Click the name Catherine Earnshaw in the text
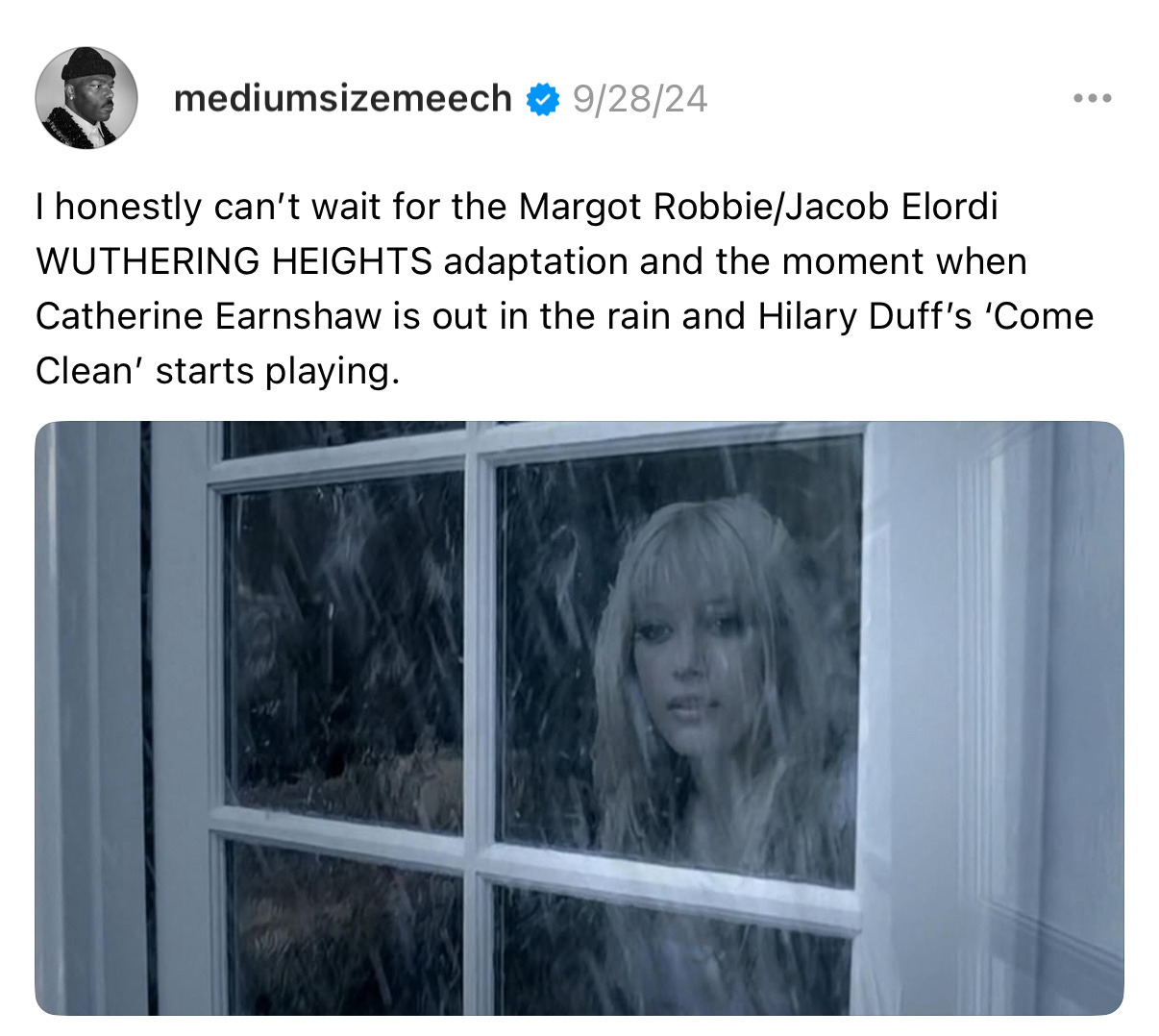1159x1036 pixels. pos(209,316)
